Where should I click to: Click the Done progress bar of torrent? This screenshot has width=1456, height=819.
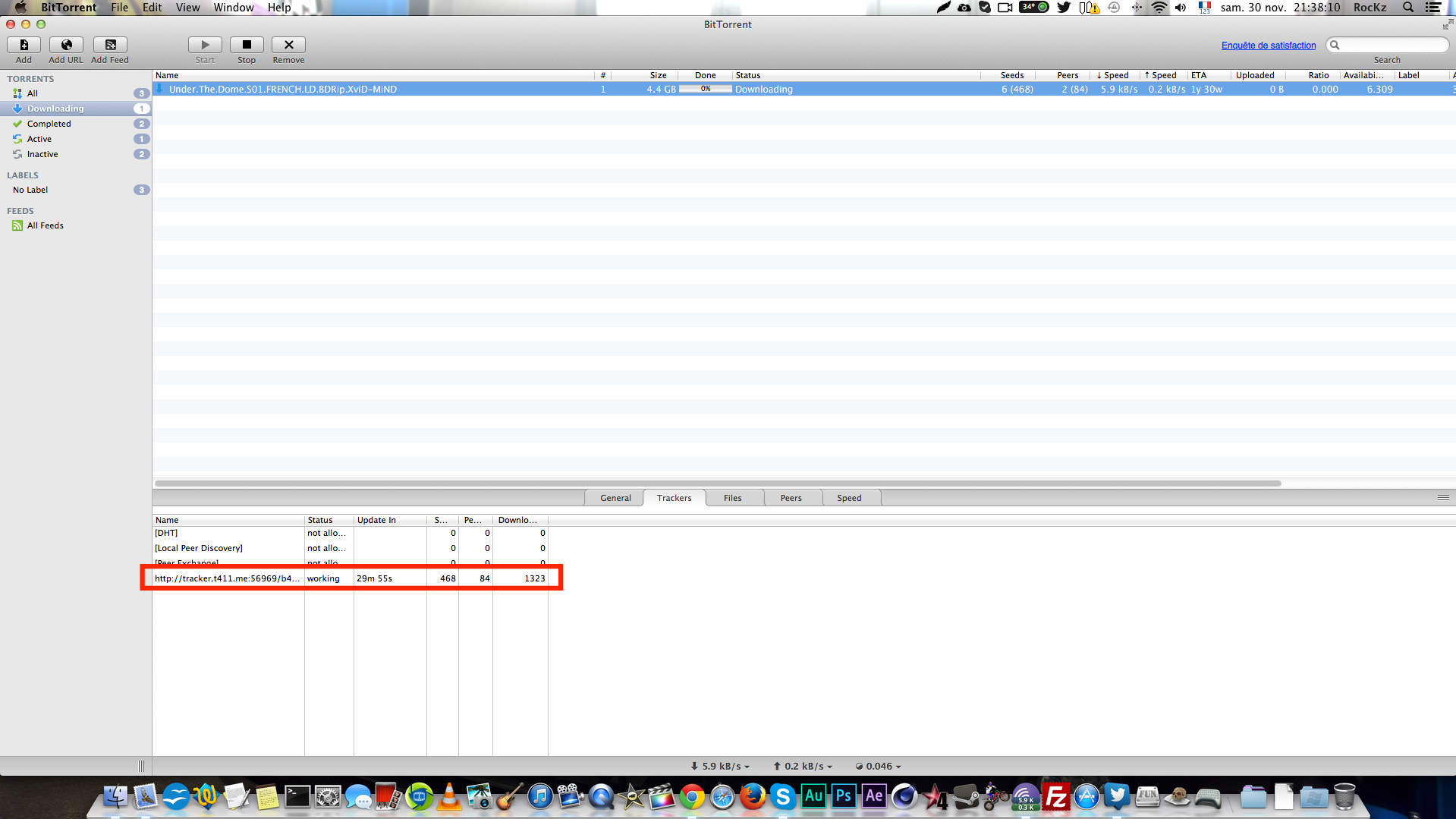click(705, 89)
